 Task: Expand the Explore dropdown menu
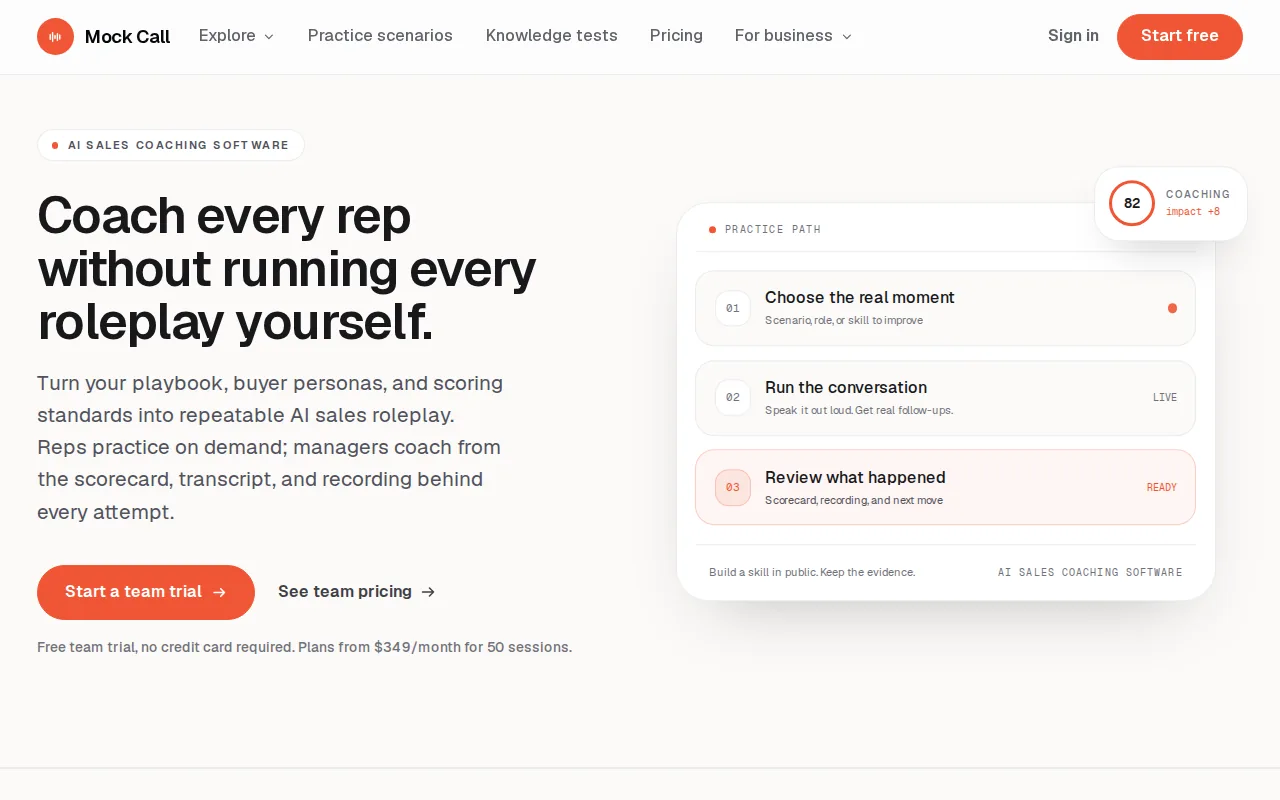point(236,36)
